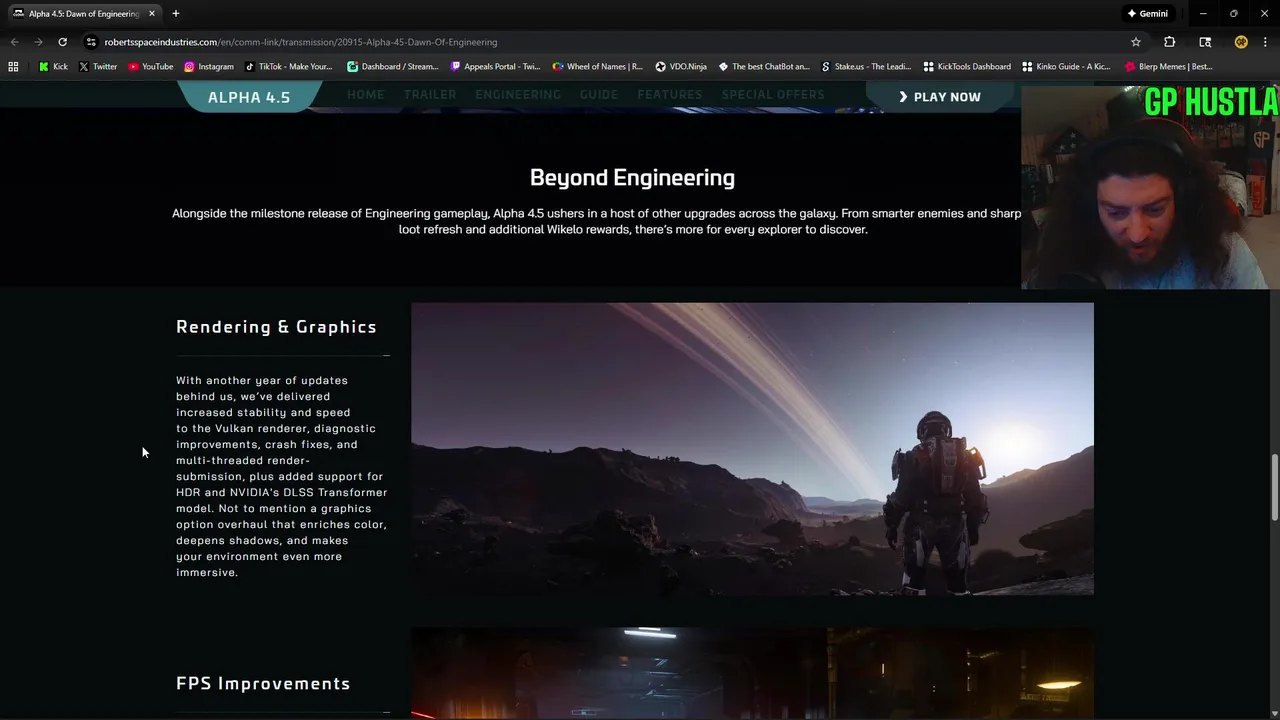The image size is (1280, 720).
Task: Open the extensions puzzle icon
Action: (1169, 42)
